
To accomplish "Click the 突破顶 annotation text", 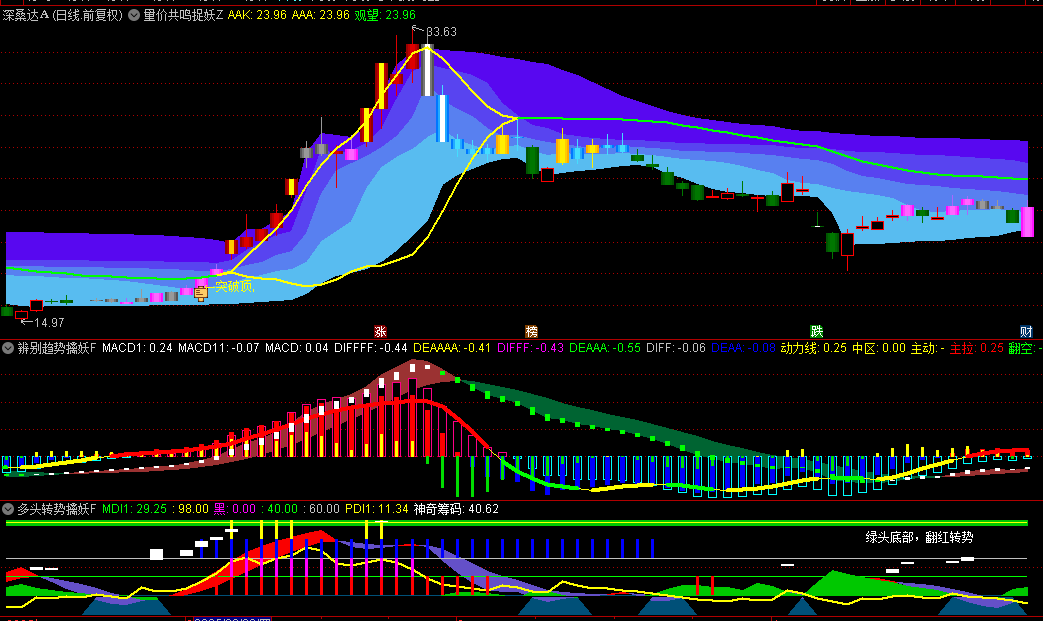I will [235, 287].
